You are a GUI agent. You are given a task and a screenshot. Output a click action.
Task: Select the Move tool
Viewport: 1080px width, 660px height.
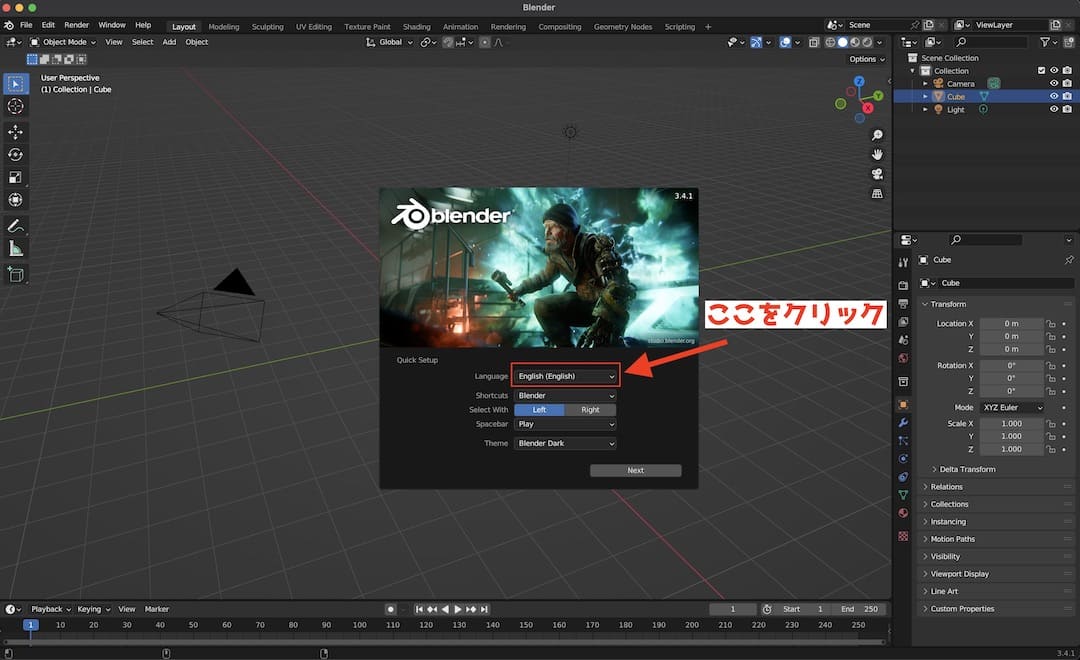point(15,132)
